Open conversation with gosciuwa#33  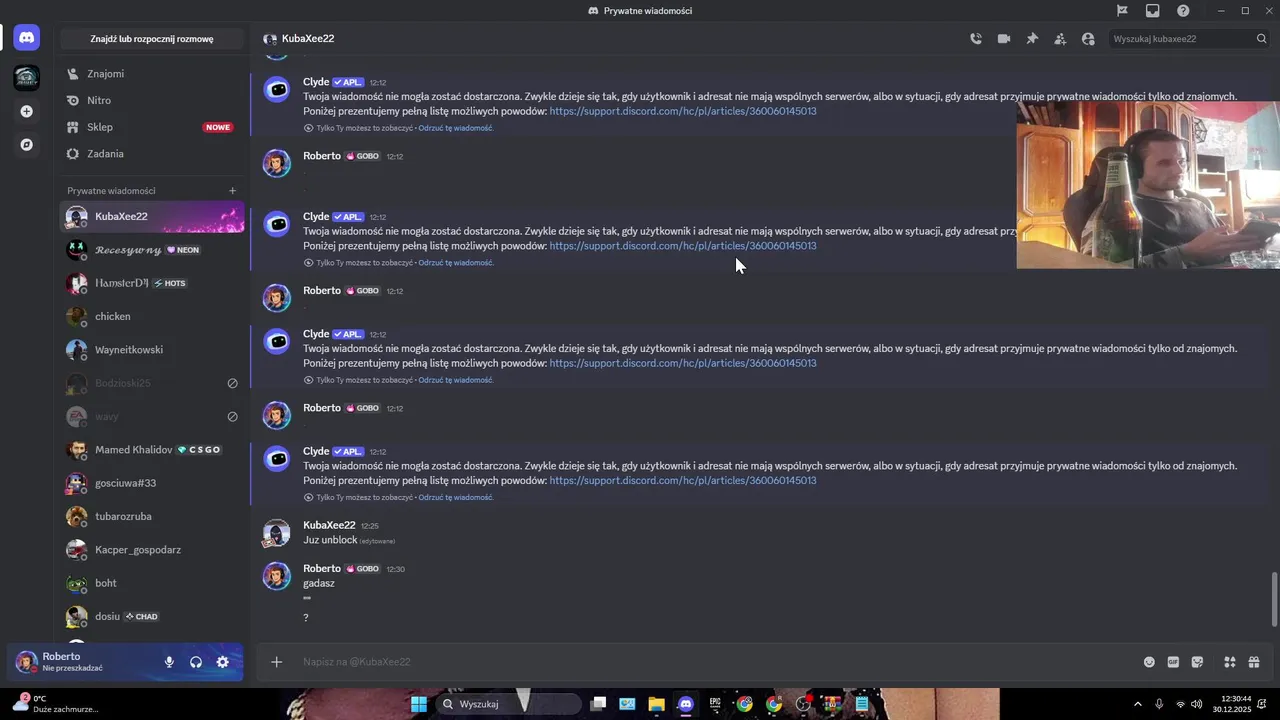(152, 483)
